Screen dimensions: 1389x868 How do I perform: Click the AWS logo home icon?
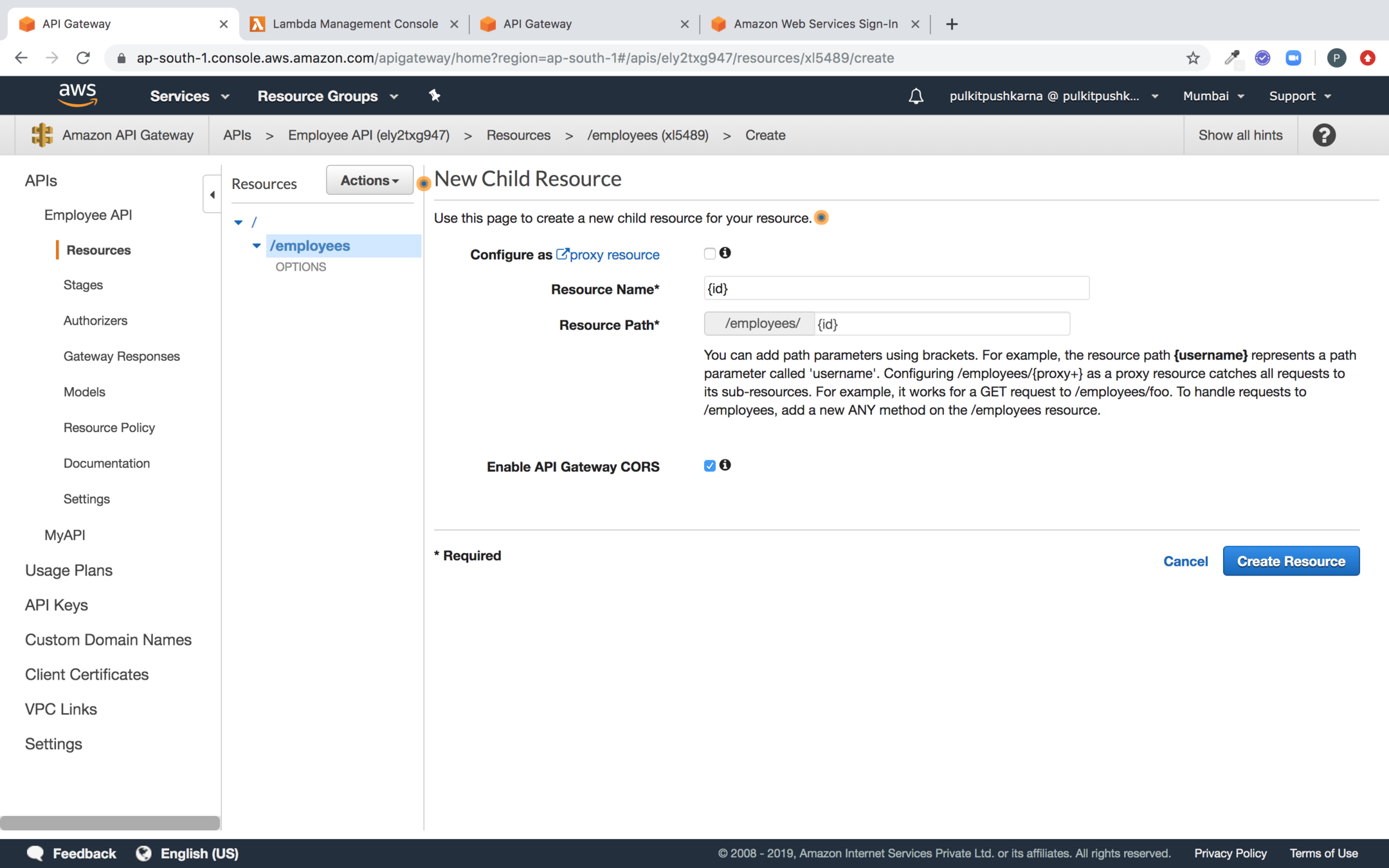78,95
